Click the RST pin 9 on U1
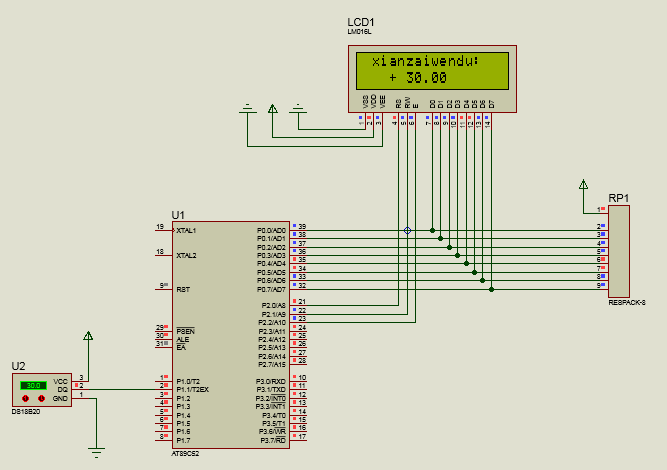This screenshot has height=470, width=667. coord(163,288)
